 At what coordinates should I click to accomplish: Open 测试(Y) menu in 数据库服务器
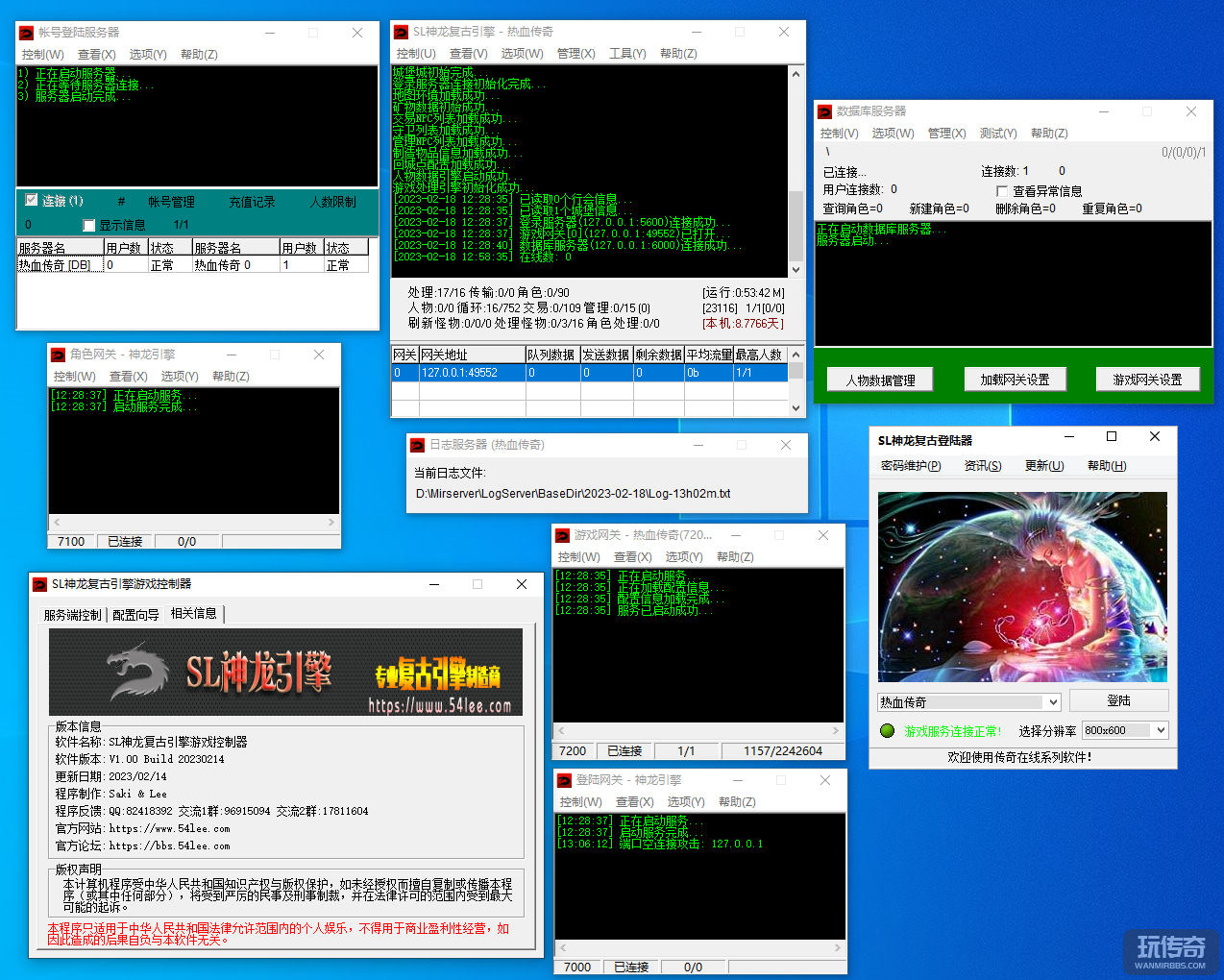pyautogui.click(x=997, y=134)
